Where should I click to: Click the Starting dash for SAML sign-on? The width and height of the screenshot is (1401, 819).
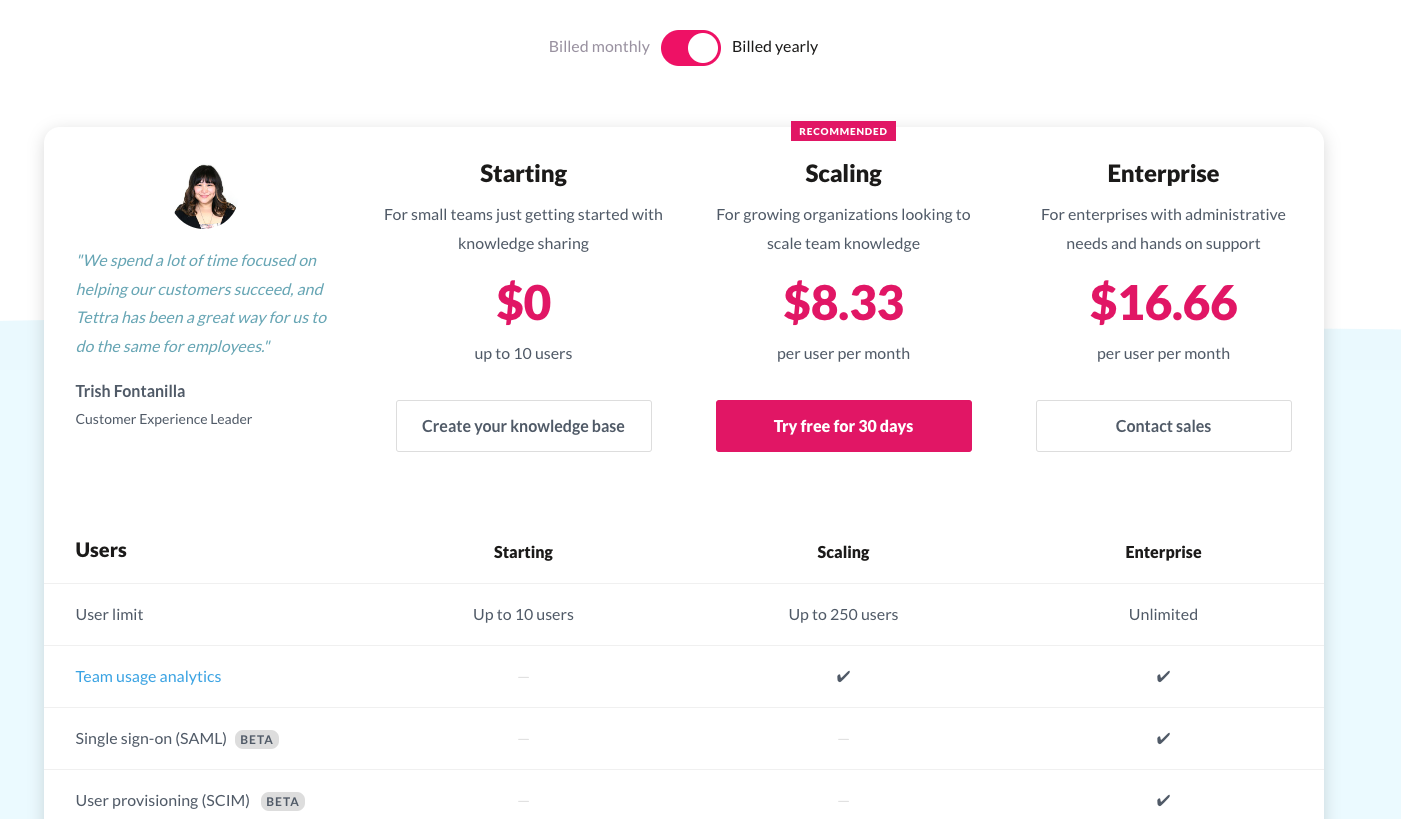tap(523, 739)
